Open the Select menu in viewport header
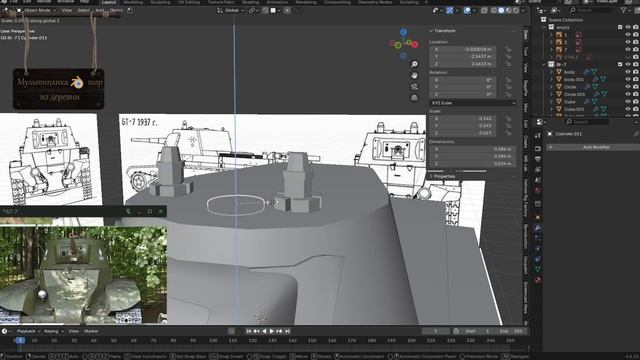This screenshot has width=640, height=360. [83, 10]
